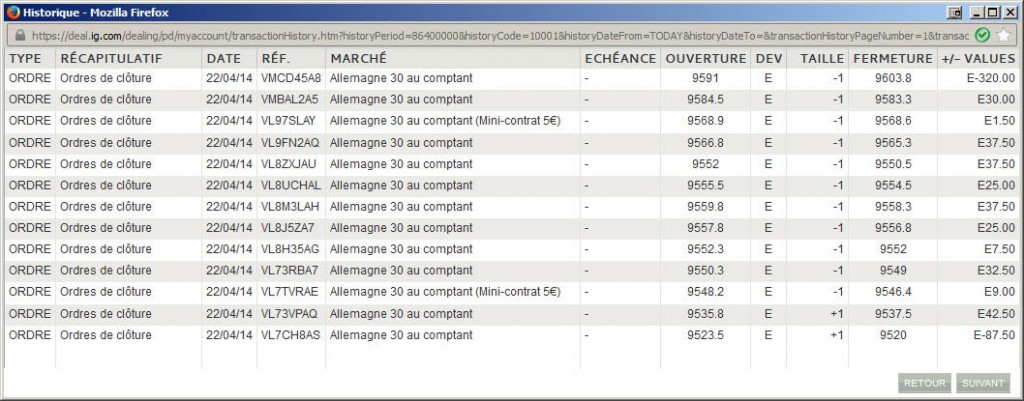1024x401 pixels.
Task: Click opening price 9584.5
Action: coord(705,99)
